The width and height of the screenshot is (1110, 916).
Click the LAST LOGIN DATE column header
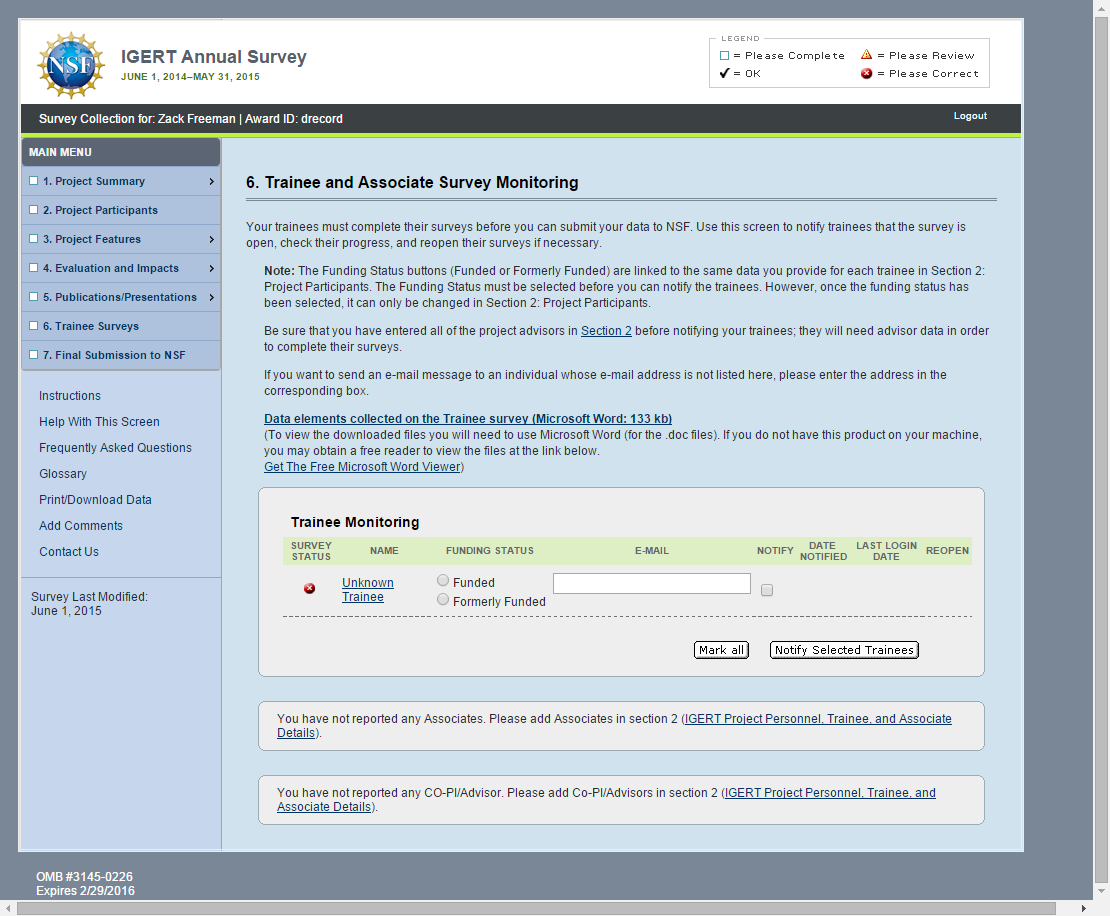pos(886,551)
